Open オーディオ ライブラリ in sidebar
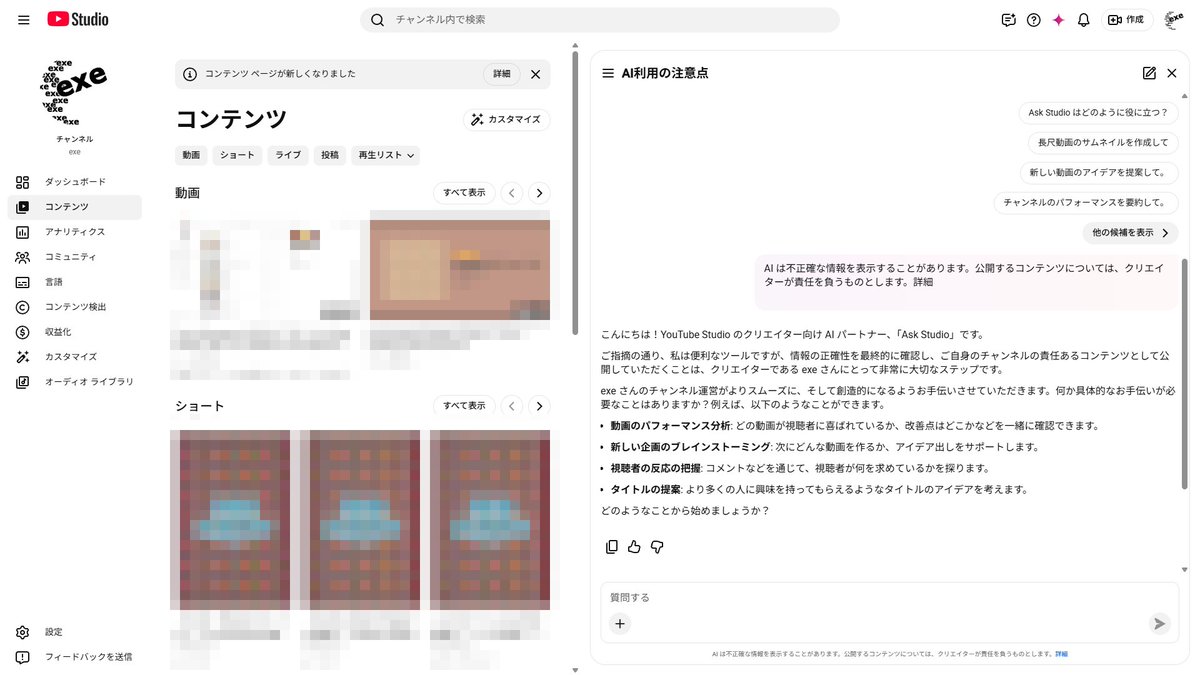The height and width of the screenshot is (675, 1200). click(75, 382)
